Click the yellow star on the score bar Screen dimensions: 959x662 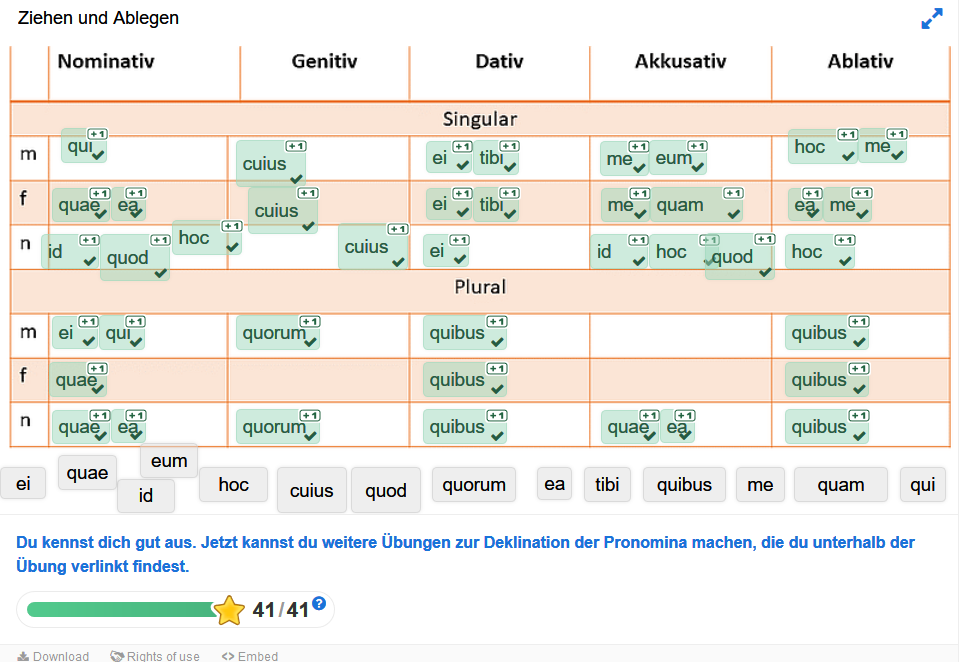pos(229,610)
